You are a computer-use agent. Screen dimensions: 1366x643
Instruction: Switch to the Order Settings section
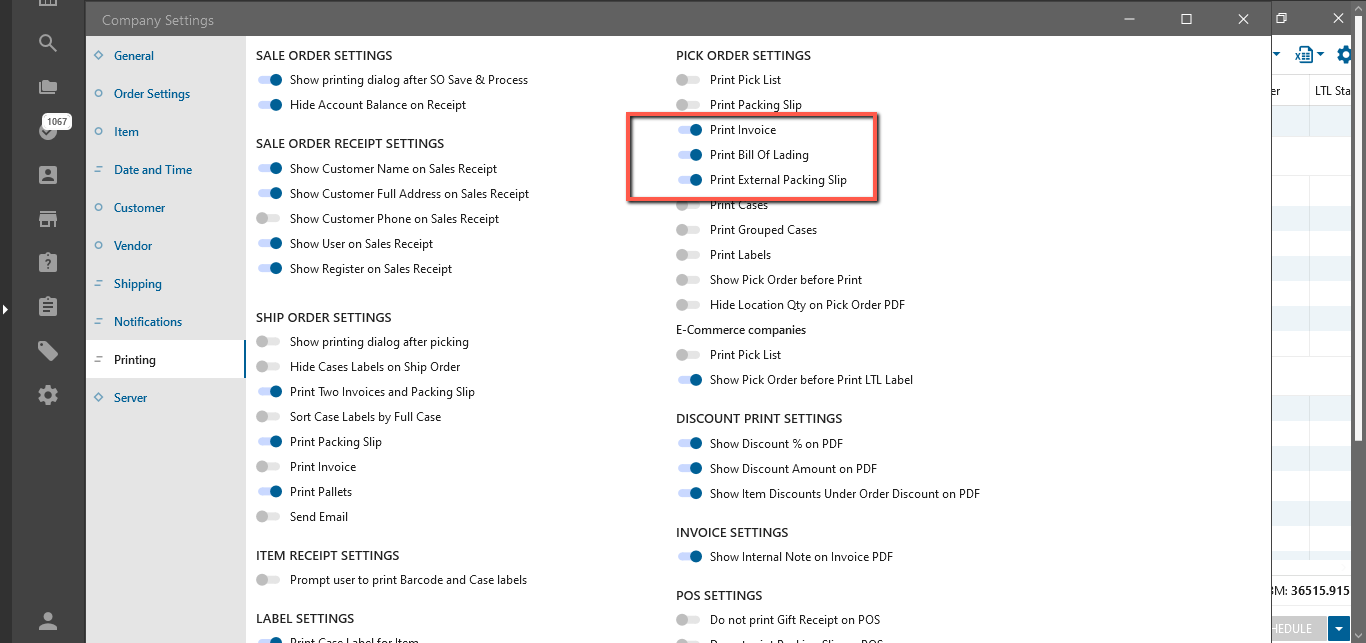point(151,94)
